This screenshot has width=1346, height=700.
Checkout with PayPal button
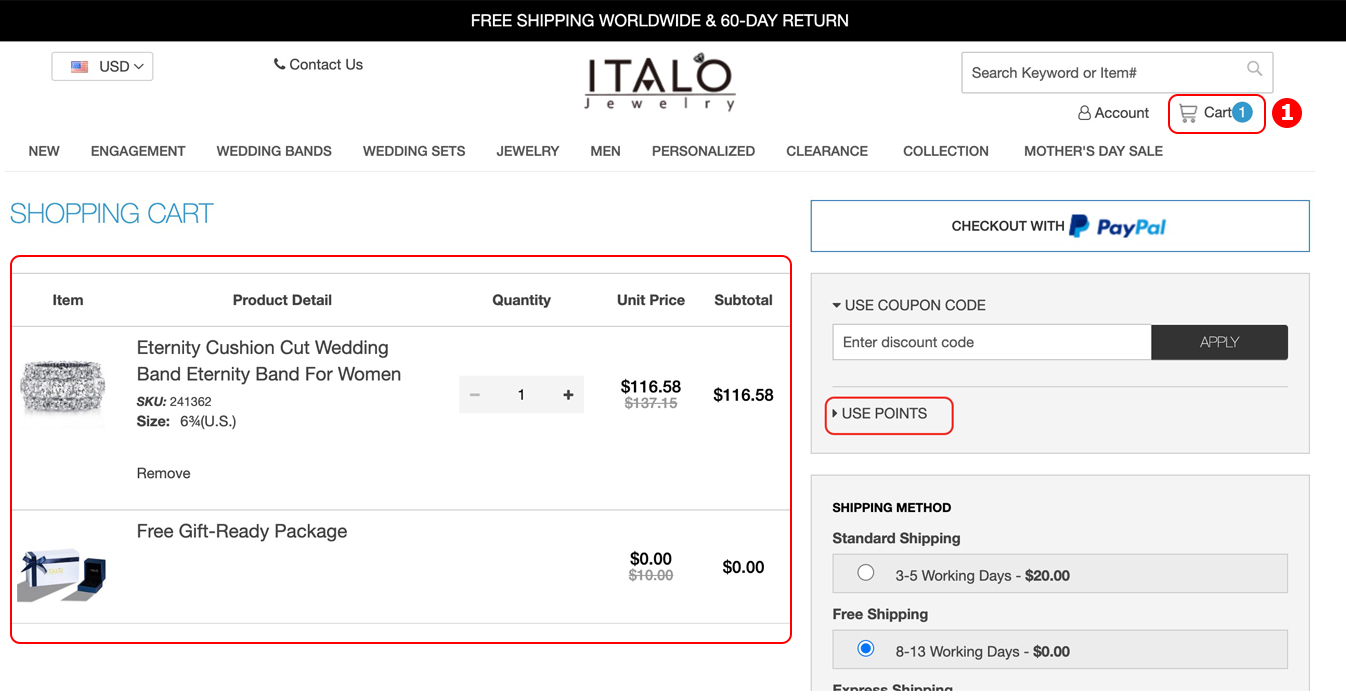[x=1059, y=226]
